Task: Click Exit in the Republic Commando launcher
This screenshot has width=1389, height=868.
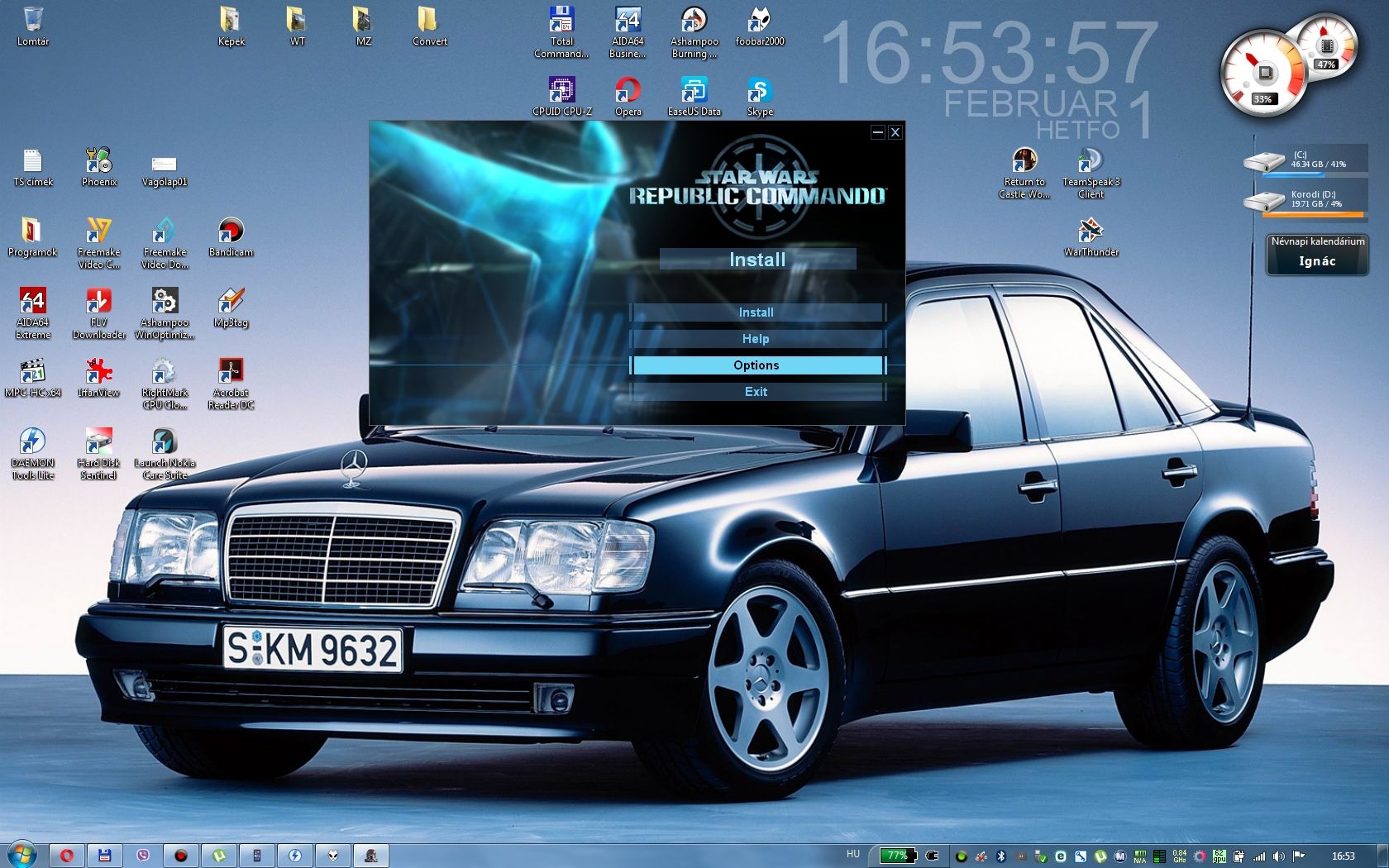Action: tap(757, 392)
